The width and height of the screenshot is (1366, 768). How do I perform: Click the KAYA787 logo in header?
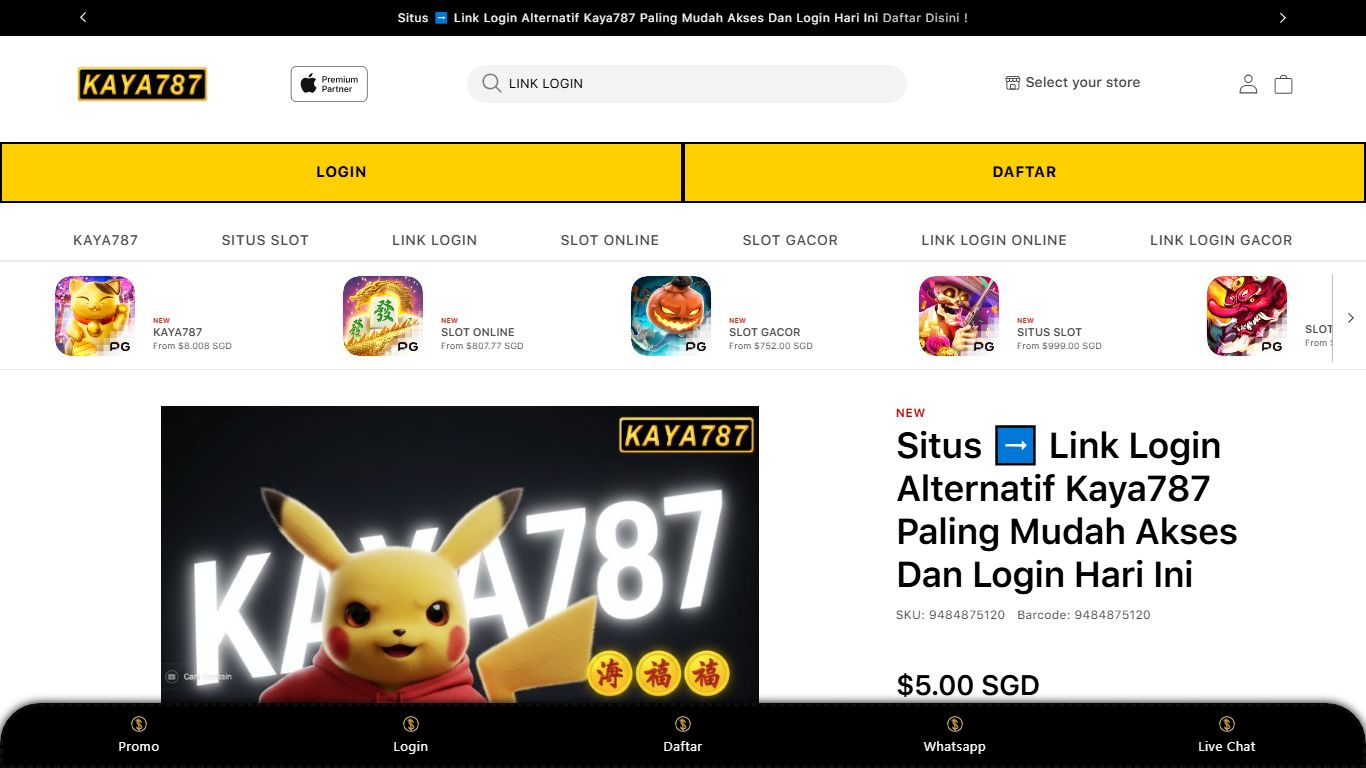point(142,84)
